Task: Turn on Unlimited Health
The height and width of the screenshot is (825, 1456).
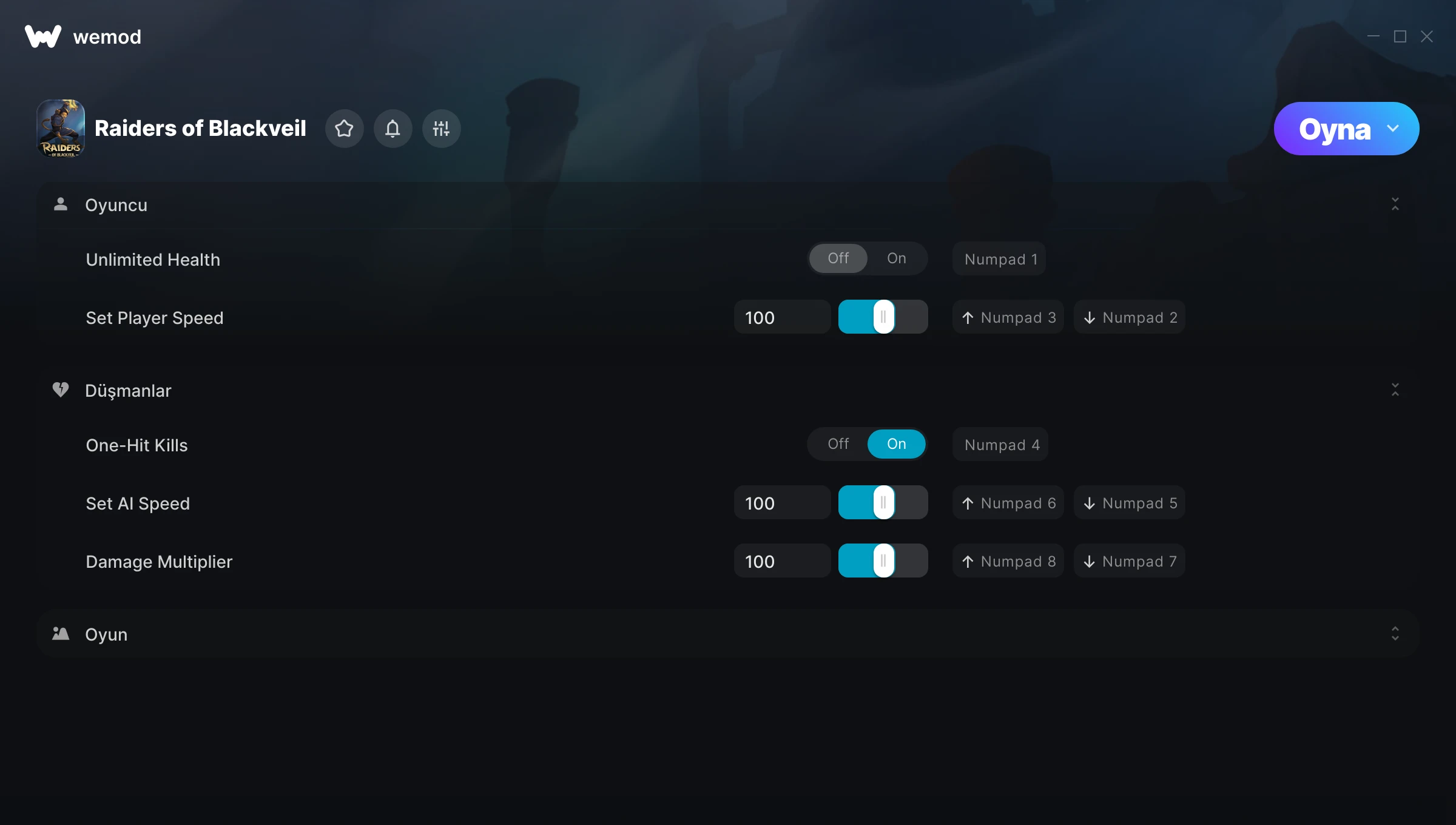Action: pos(897,258)
